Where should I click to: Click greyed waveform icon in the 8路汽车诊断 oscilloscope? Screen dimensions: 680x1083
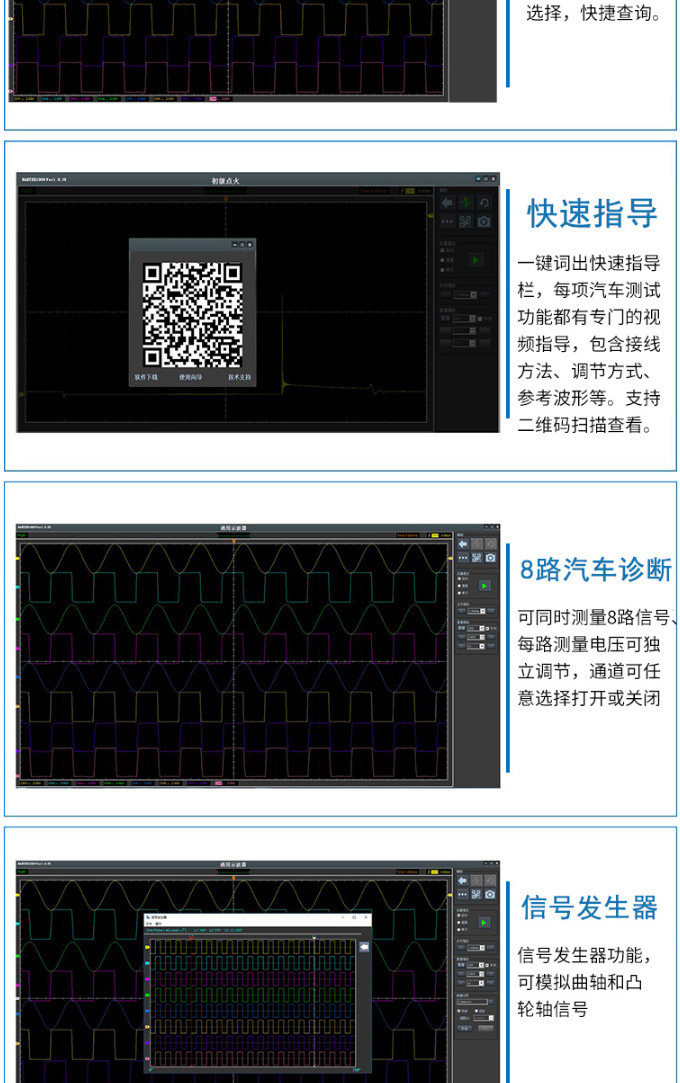coord(476,544)
